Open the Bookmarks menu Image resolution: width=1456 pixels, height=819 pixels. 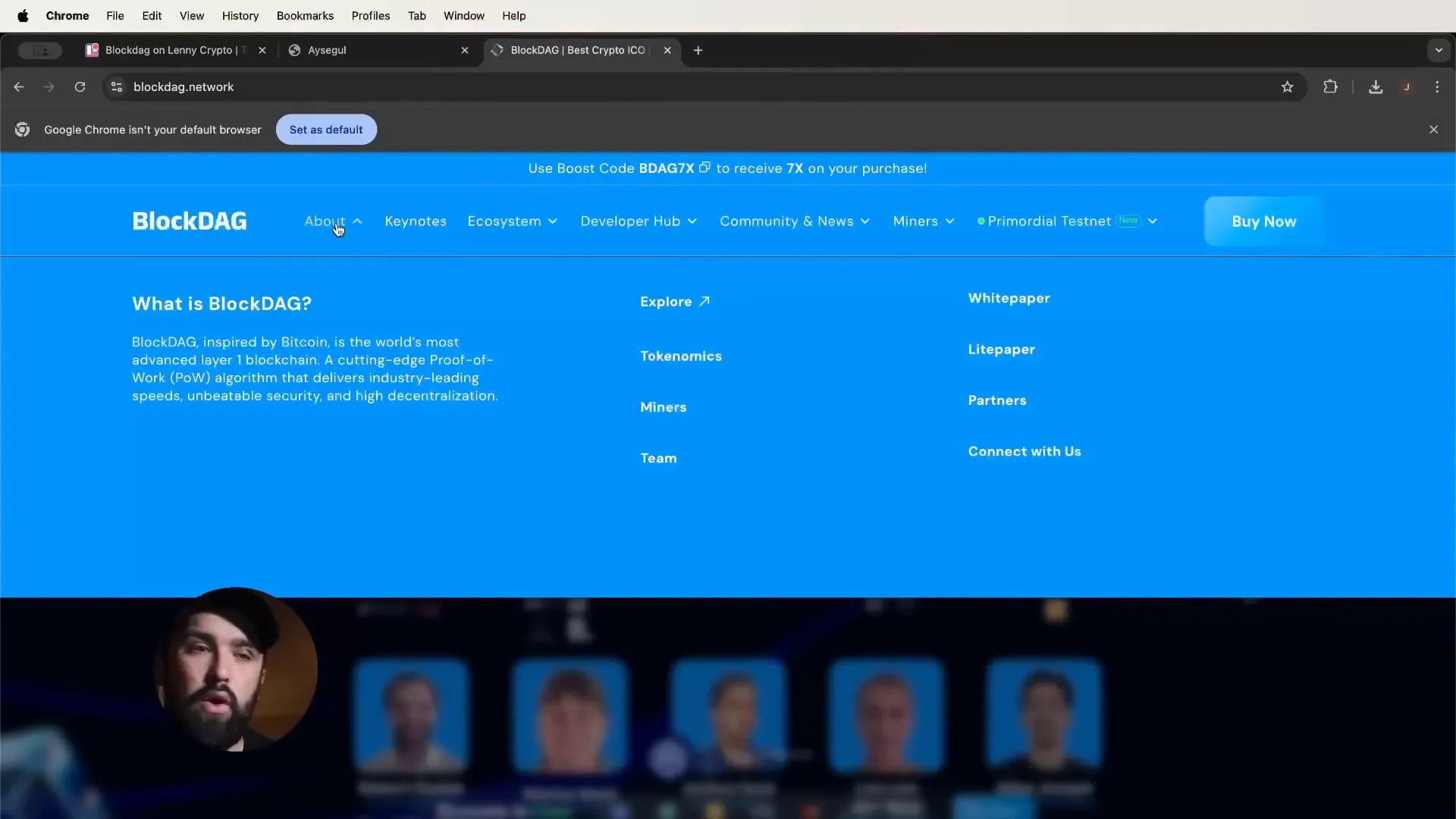[x=305, y=16]
